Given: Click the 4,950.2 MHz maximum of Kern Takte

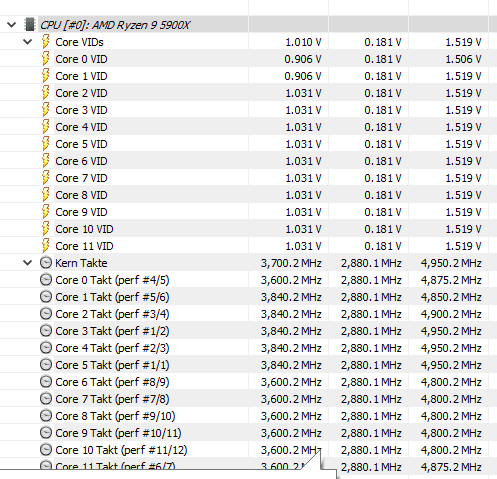Looking at the screenshot, I should pyautogui.click(x=451, y=263).
